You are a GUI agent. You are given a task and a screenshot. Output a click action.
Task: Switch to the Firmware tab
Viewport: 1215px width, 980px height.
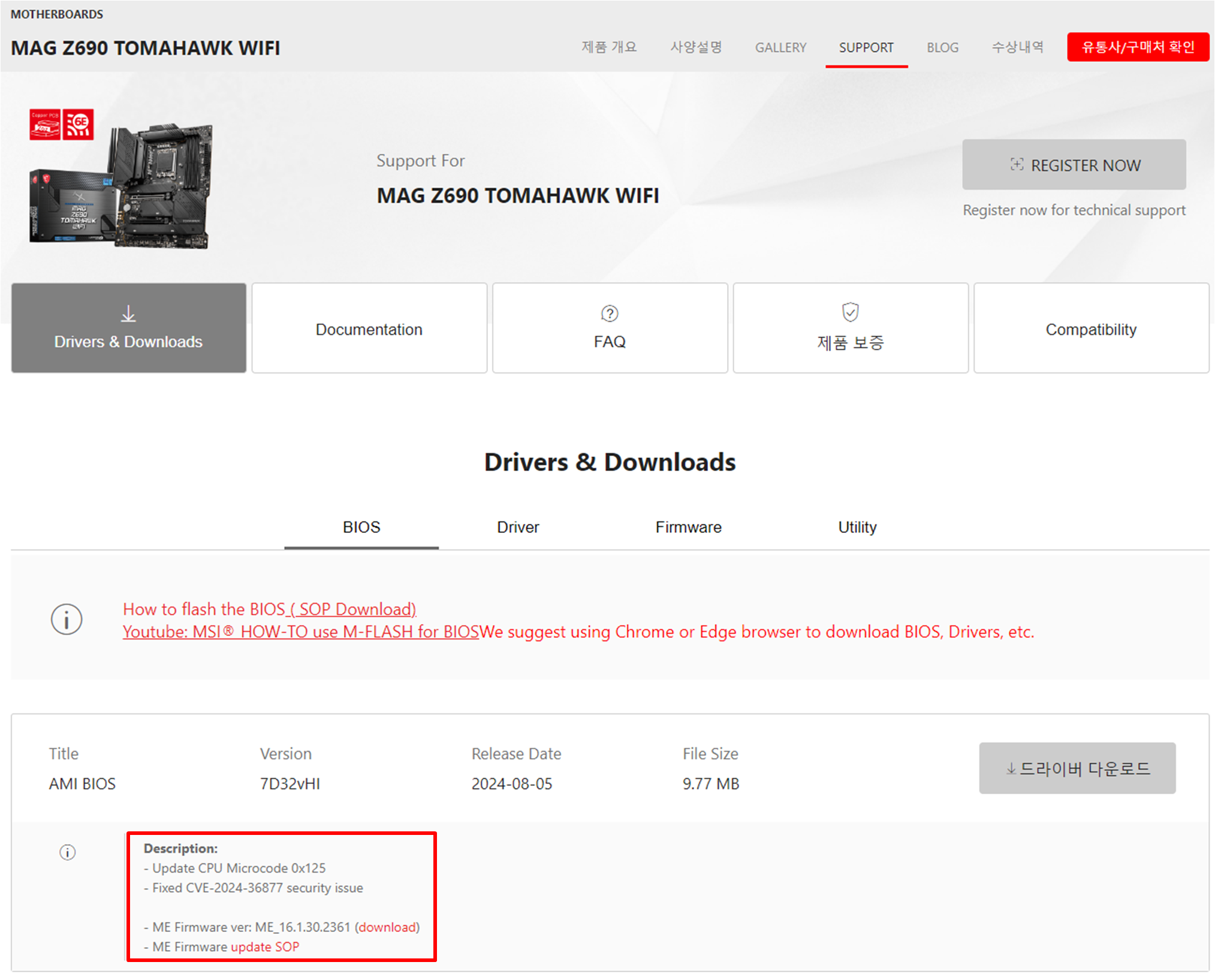(x=688, y=527)
